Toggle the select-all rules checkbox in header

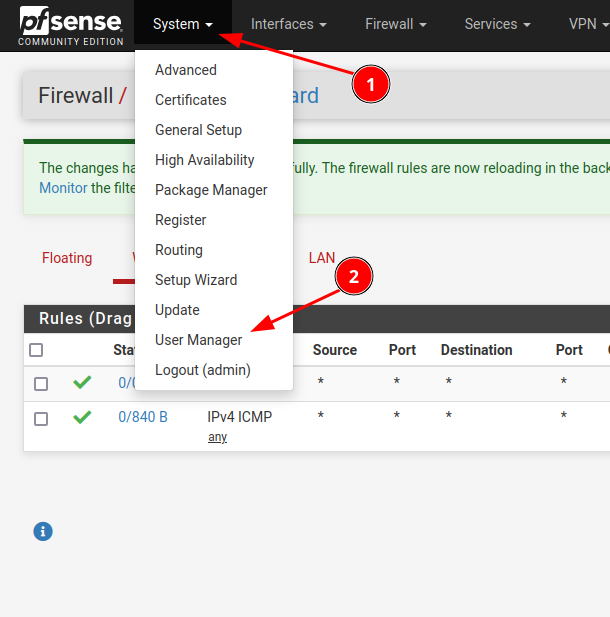(x=36, y=350)
